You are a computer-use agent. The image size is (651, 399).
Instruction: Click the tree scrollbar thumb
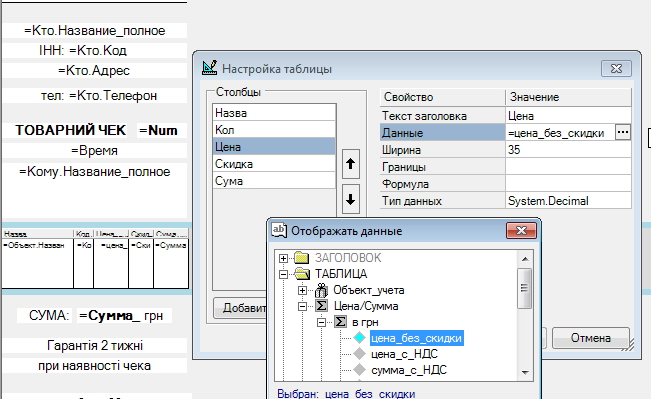pyautogui.click(x=525, y=288)
